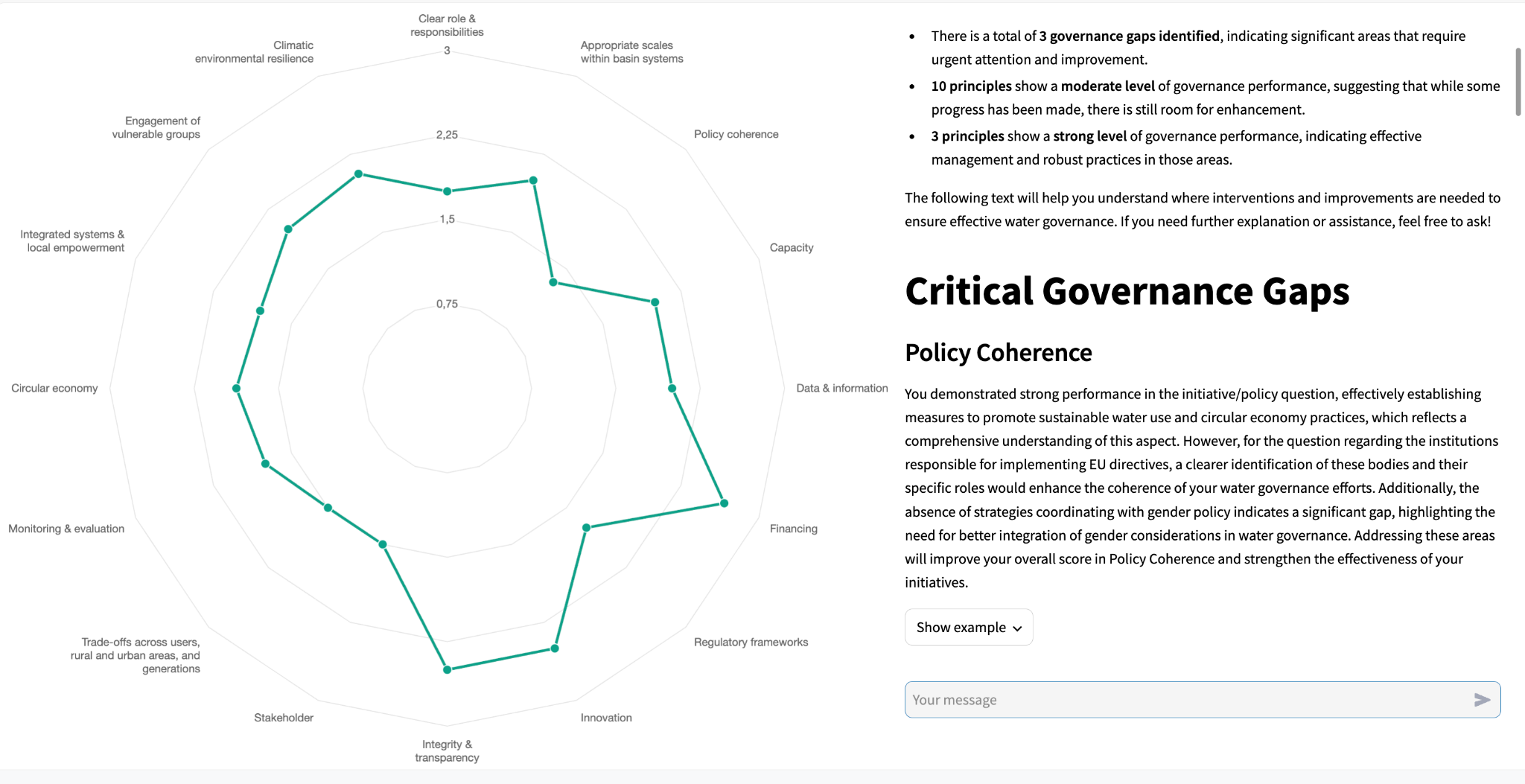Click the Capacity data point on radar
1525x784 pixels.
click(x=655, y=302)
